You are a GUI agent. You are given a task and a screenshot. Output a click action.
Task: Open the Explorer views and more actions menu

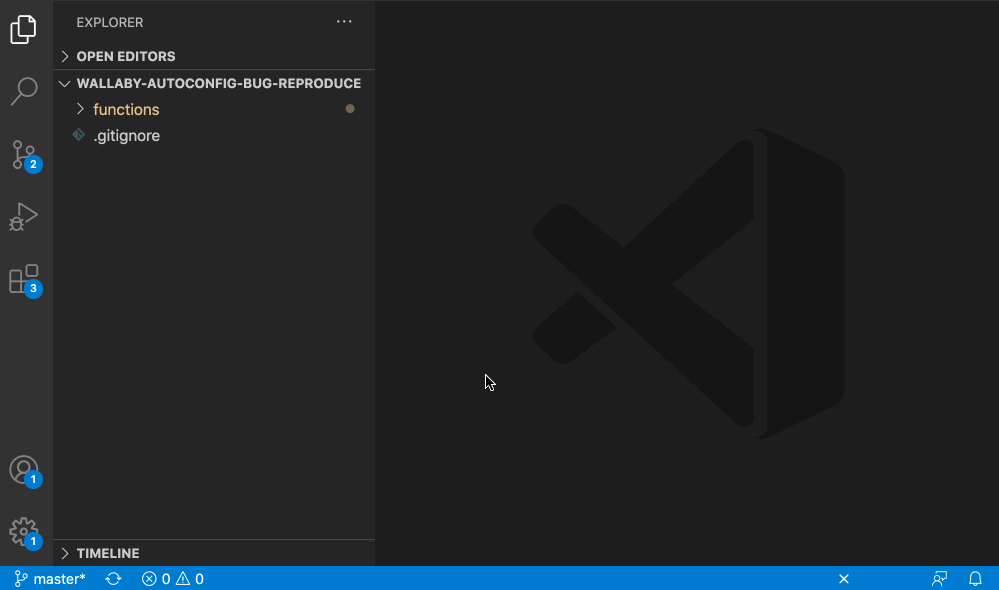click(x=344, y=21)
